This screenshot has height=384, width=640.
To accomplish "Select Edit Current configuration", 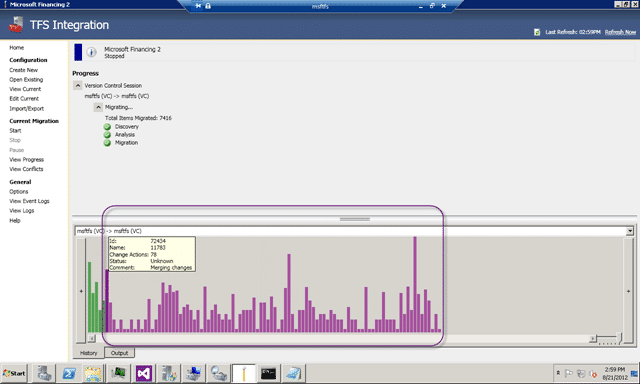I will 24,98.
